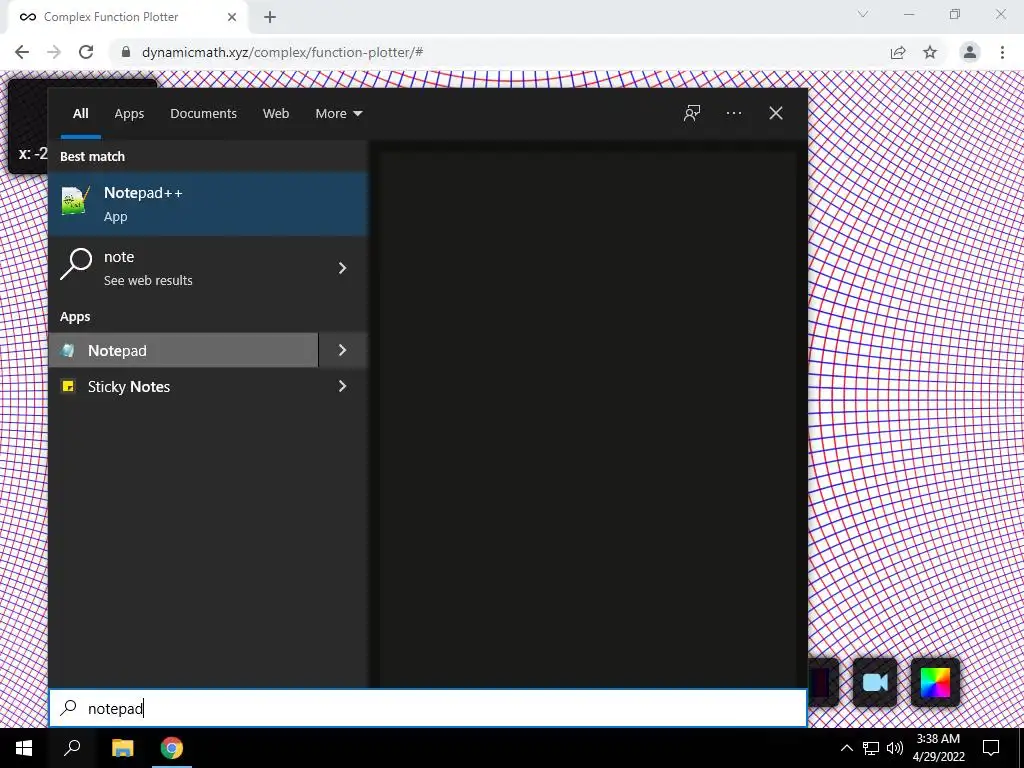Switch to the All search tab
1024x768 pixels.
point(80,114)
